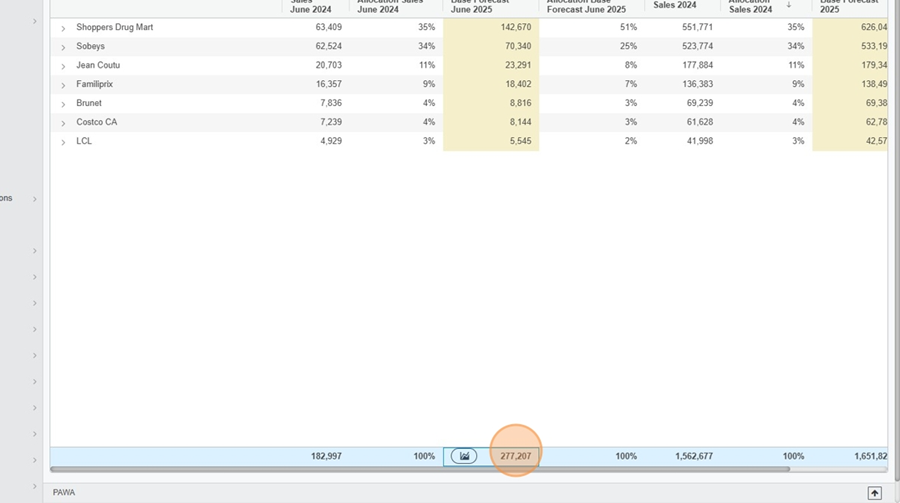Click the sales value 7,836

pyautogui.click(x=331, y=103)
